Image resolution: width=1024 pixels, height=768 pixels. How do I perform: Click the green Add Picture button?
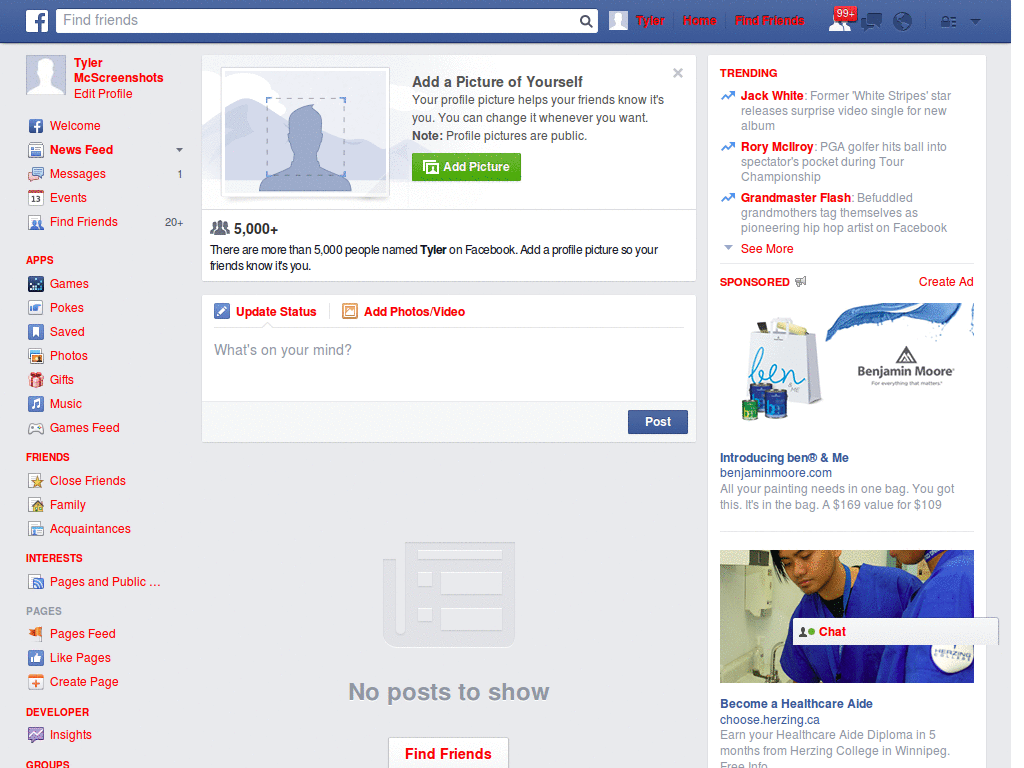tap(466, 167)
